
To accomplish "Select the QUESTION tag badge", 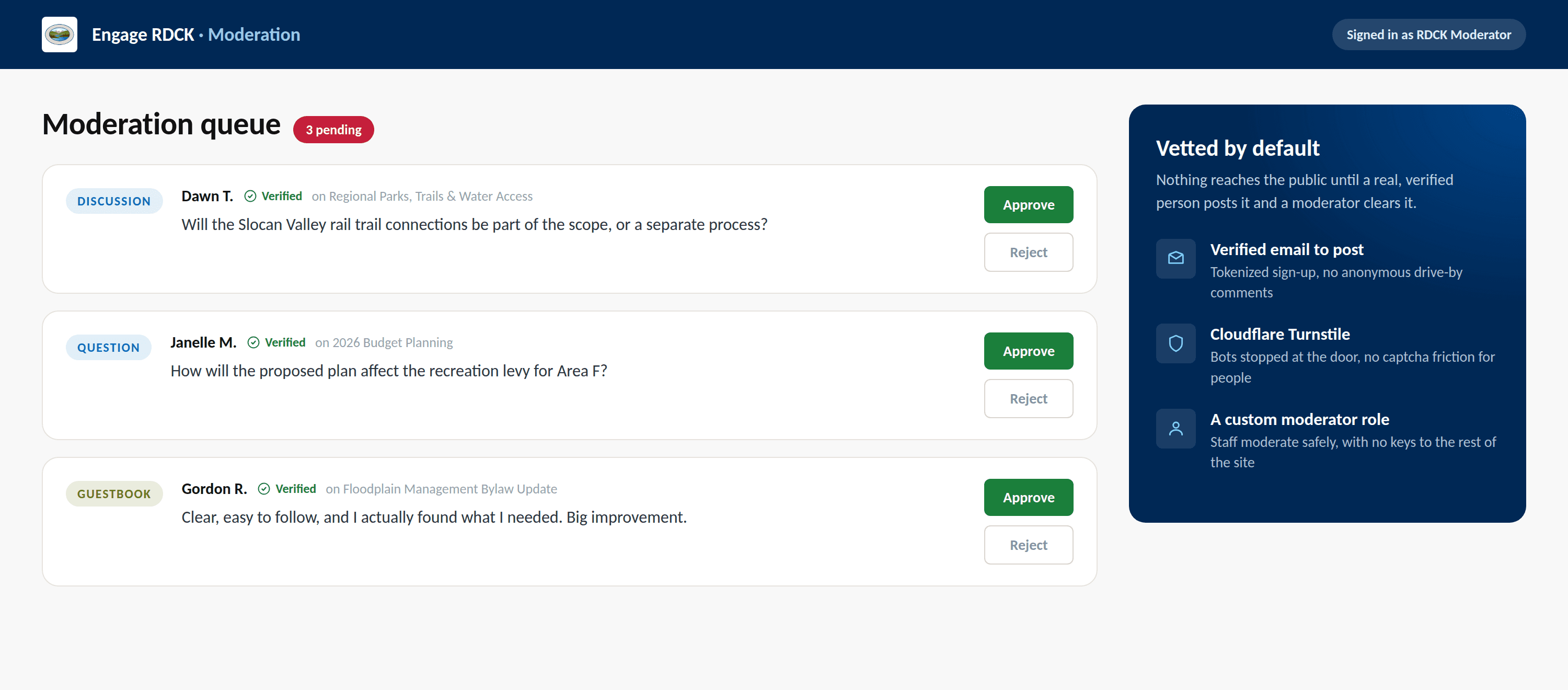I will tap(108, 347).
